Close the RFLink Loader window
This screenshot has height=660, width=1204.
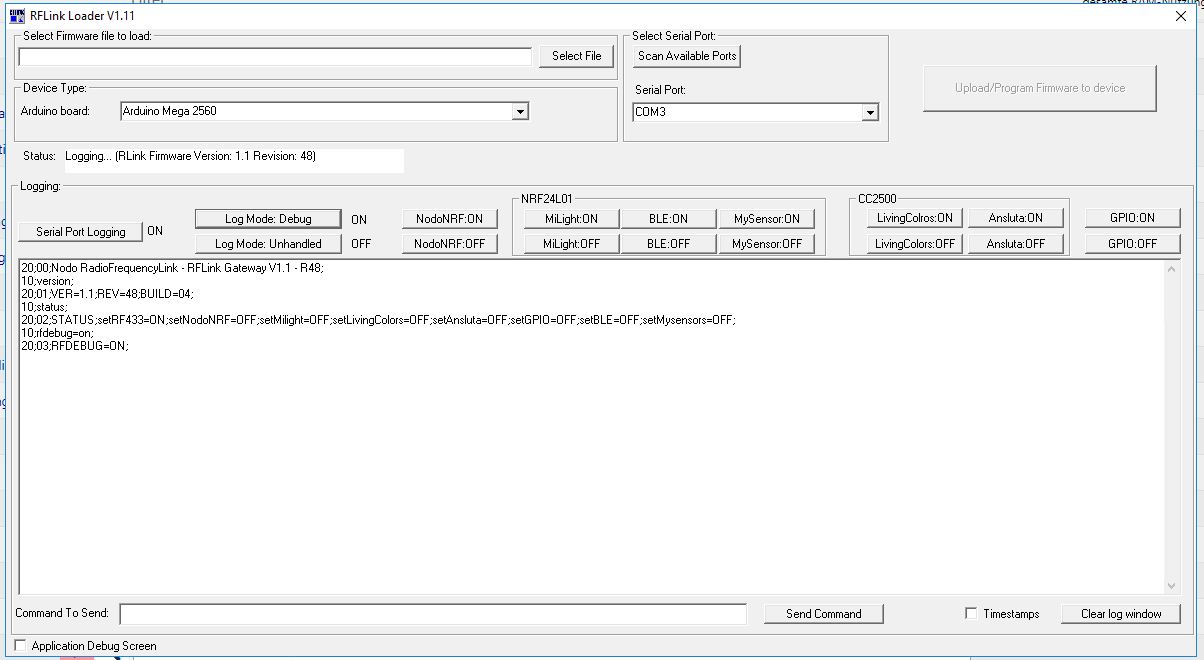coord(1181,16)
